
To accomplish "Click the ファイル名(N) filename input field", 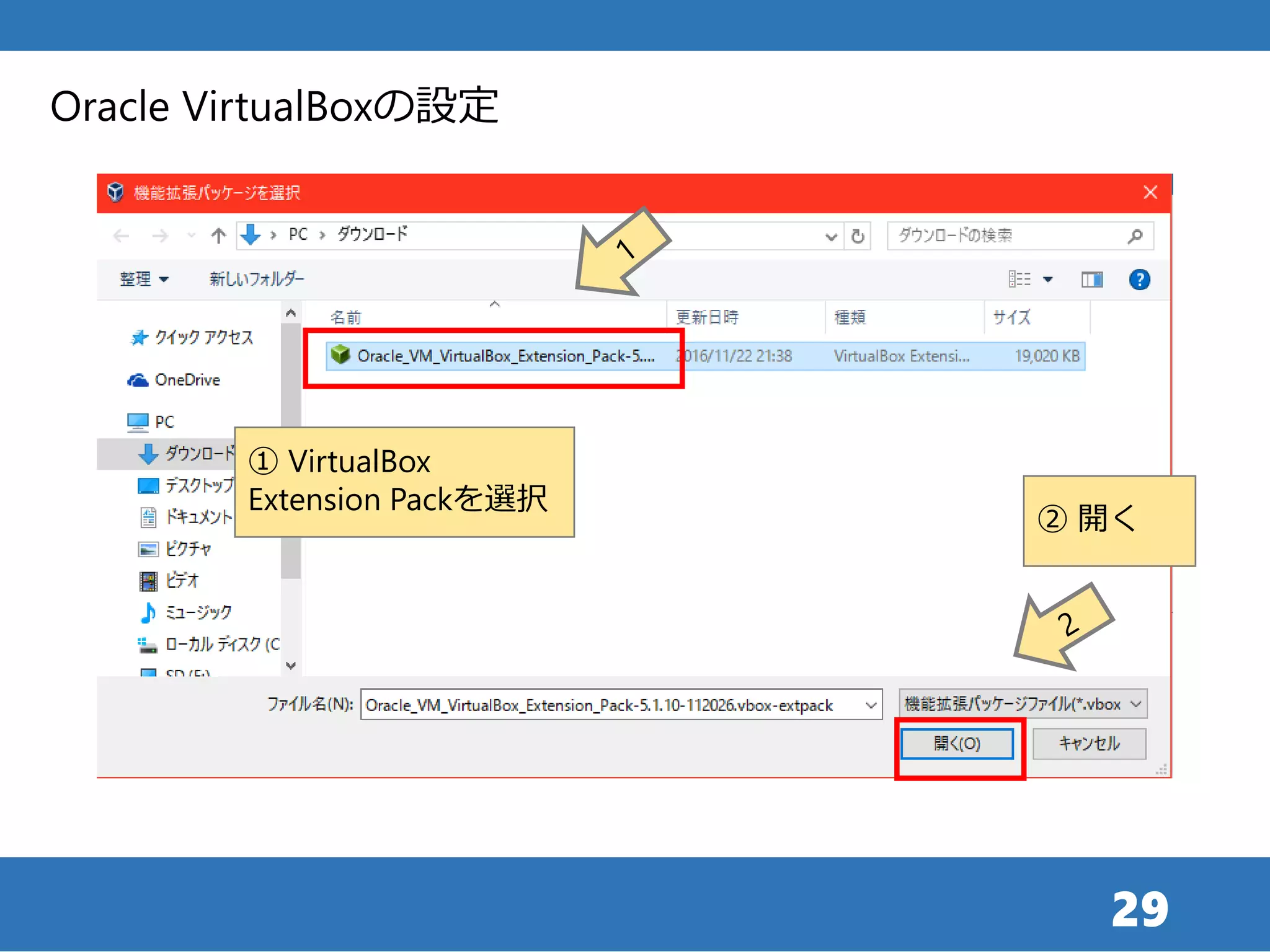I will tap(611, 705).
